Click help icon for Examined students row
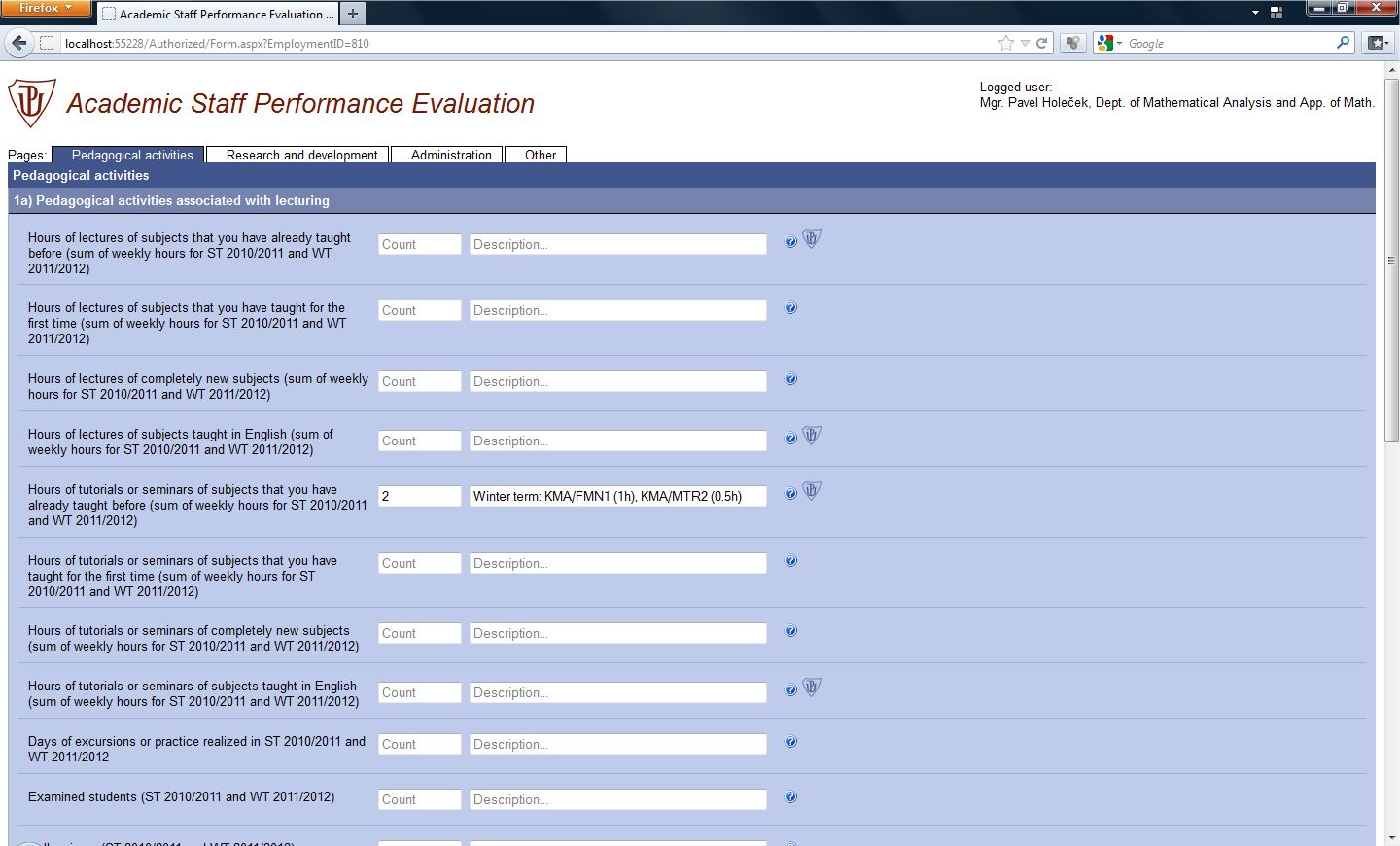1400x846 pixels. [x=790, y=797]
